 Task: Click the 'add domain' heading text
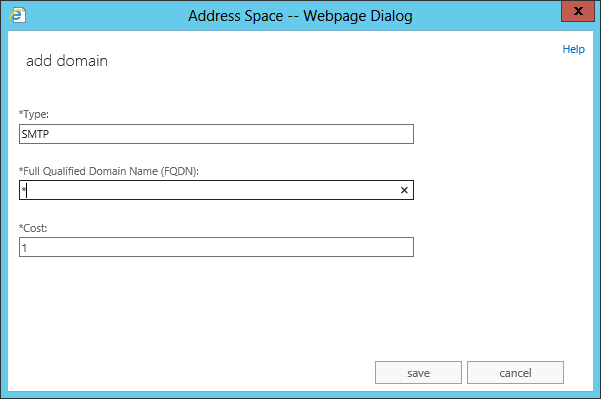[x=67, y=61]
